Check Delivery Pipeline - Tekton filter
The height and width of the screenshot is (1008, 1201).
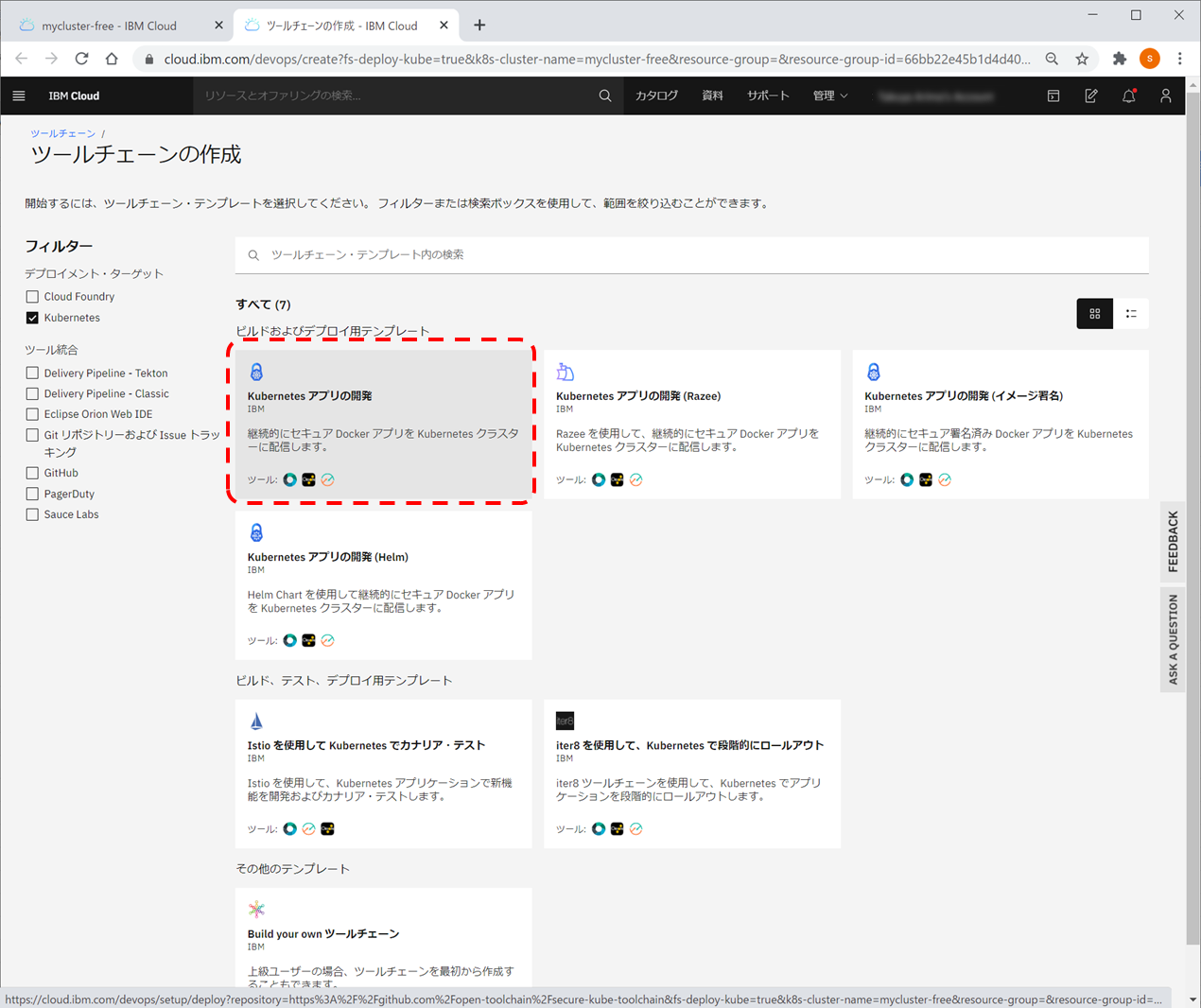tap(32, 374)
